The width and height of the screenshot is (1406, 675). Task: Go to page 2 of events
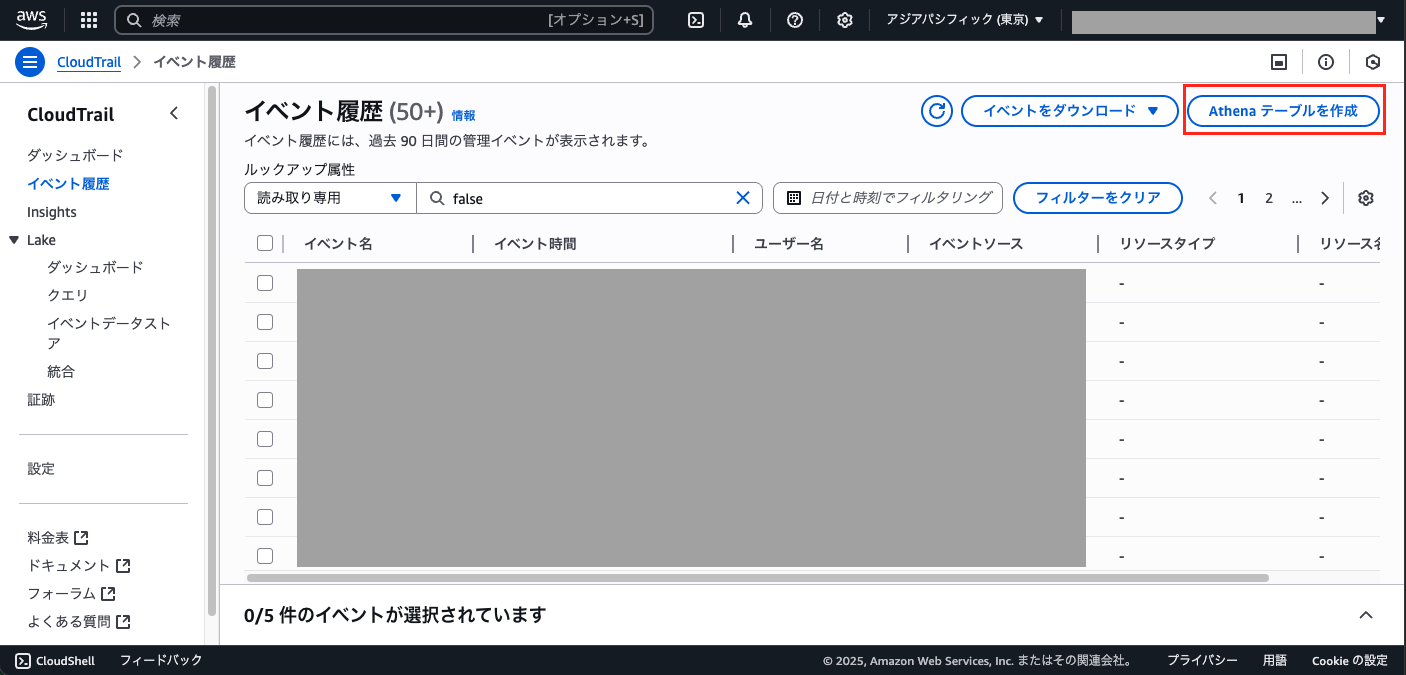pos(1269,198)
